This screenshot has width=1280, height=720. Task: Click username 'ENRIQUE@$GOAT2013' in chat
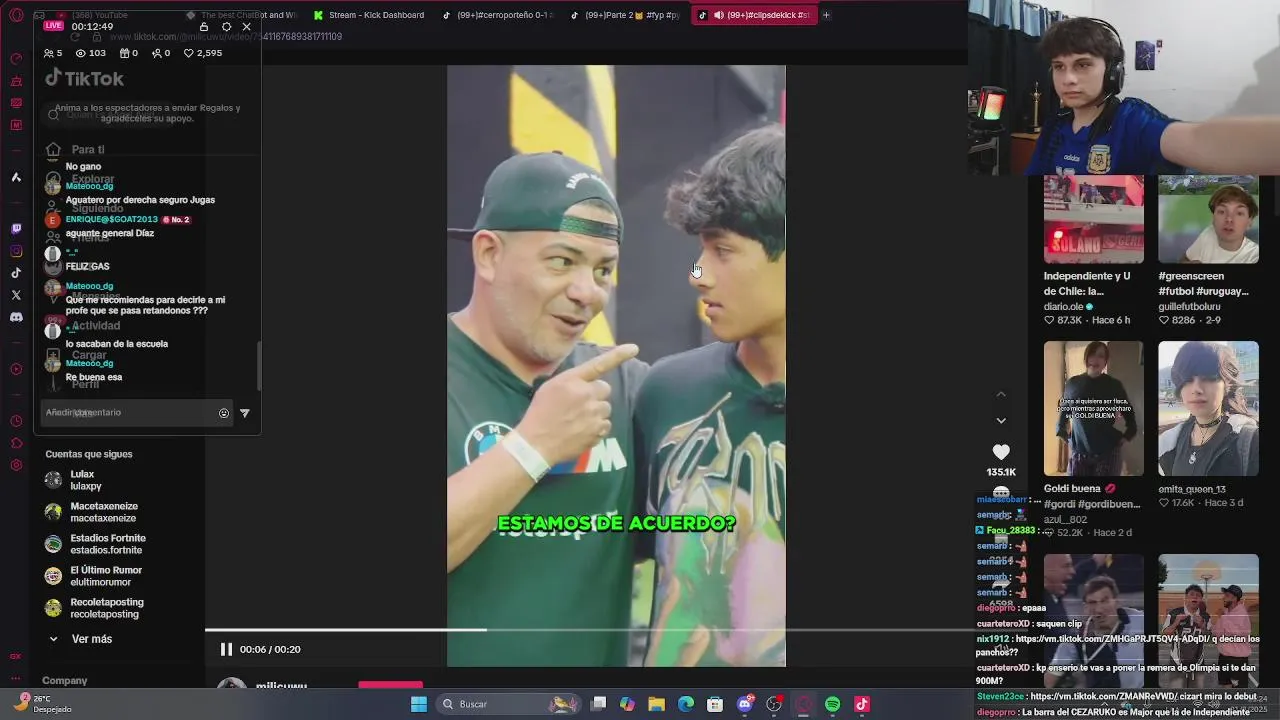coord(111,219)
